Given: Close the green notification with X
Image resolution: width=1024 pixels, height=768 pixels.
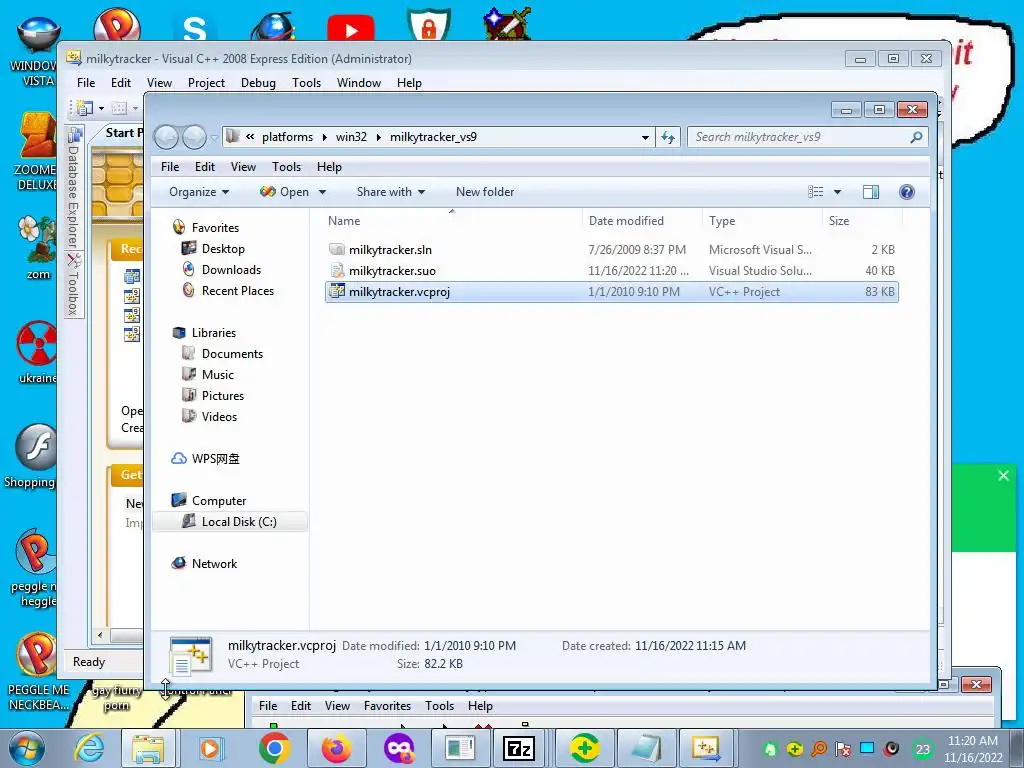Looking at the screenshot, I should [1003, 475].
